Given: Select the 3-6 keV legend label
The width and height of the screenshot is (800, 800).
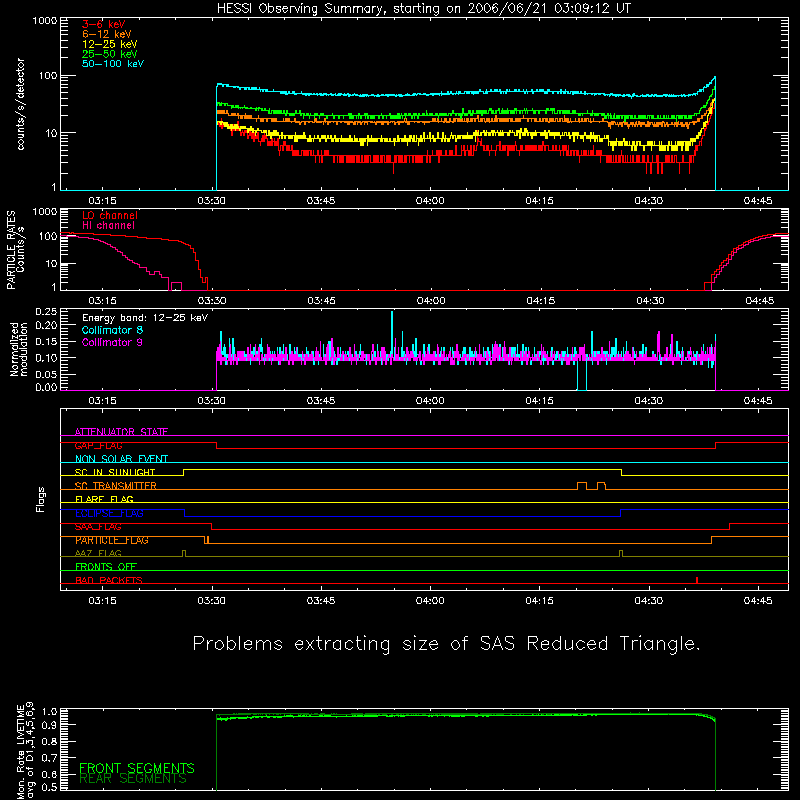Looking at the screenshot, I should coord(104,24).
